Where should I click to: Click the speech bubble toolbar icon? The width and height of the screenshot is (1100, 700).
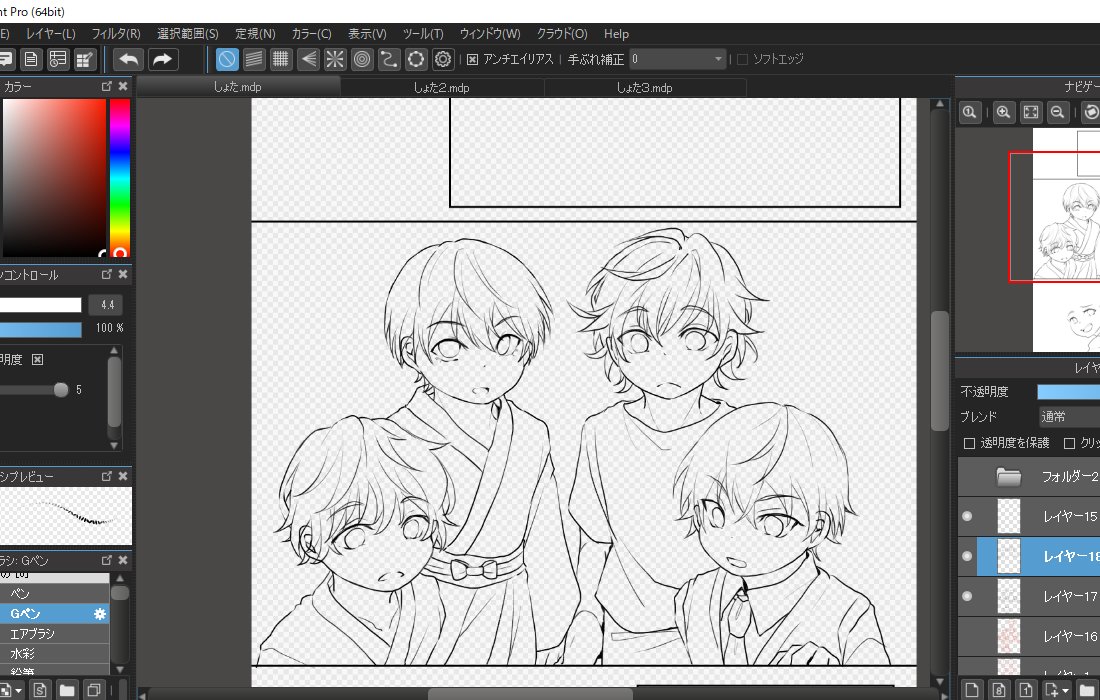[6, 60]
